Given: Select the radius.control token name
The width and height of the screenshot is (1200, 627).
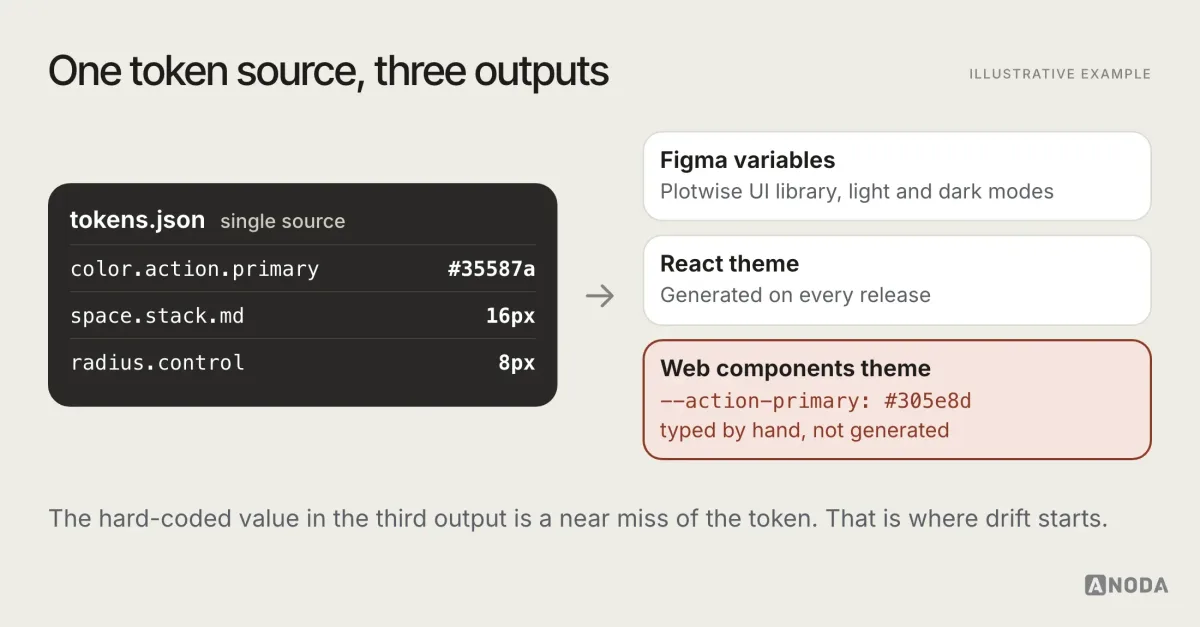Looking at the screenshot, I should pos(157,362).
